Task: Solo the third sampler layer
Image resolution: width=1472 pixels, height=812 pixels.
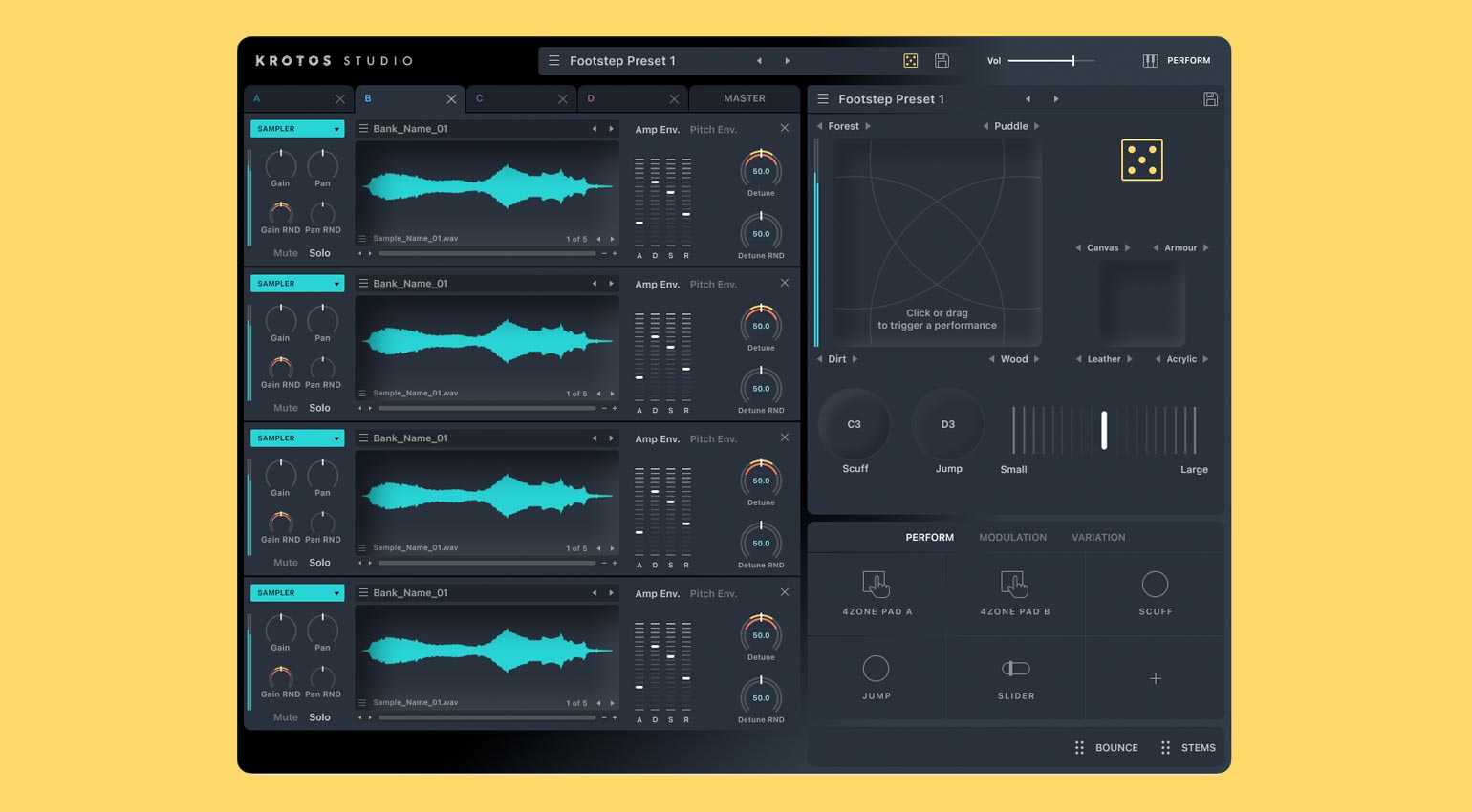Action: 320,564
